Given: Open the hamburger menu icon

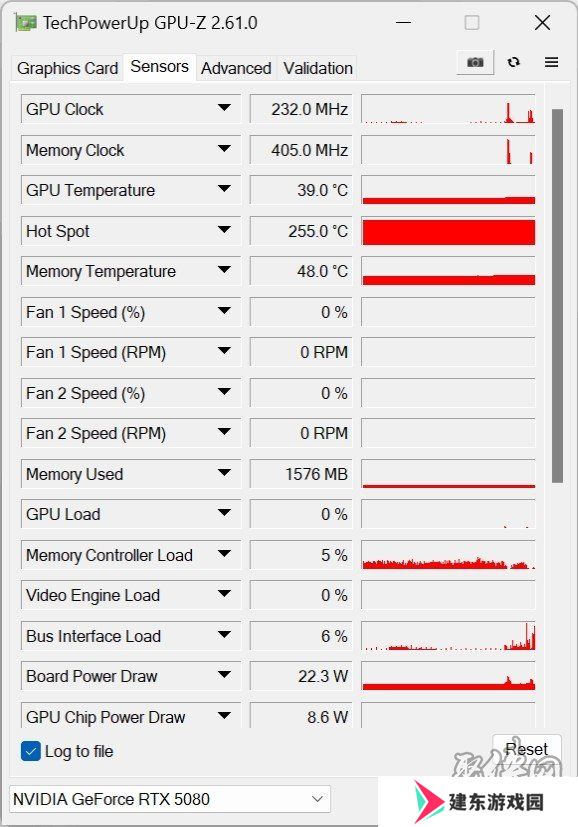Looking at the screenshot, I should [x=551, y=63].
